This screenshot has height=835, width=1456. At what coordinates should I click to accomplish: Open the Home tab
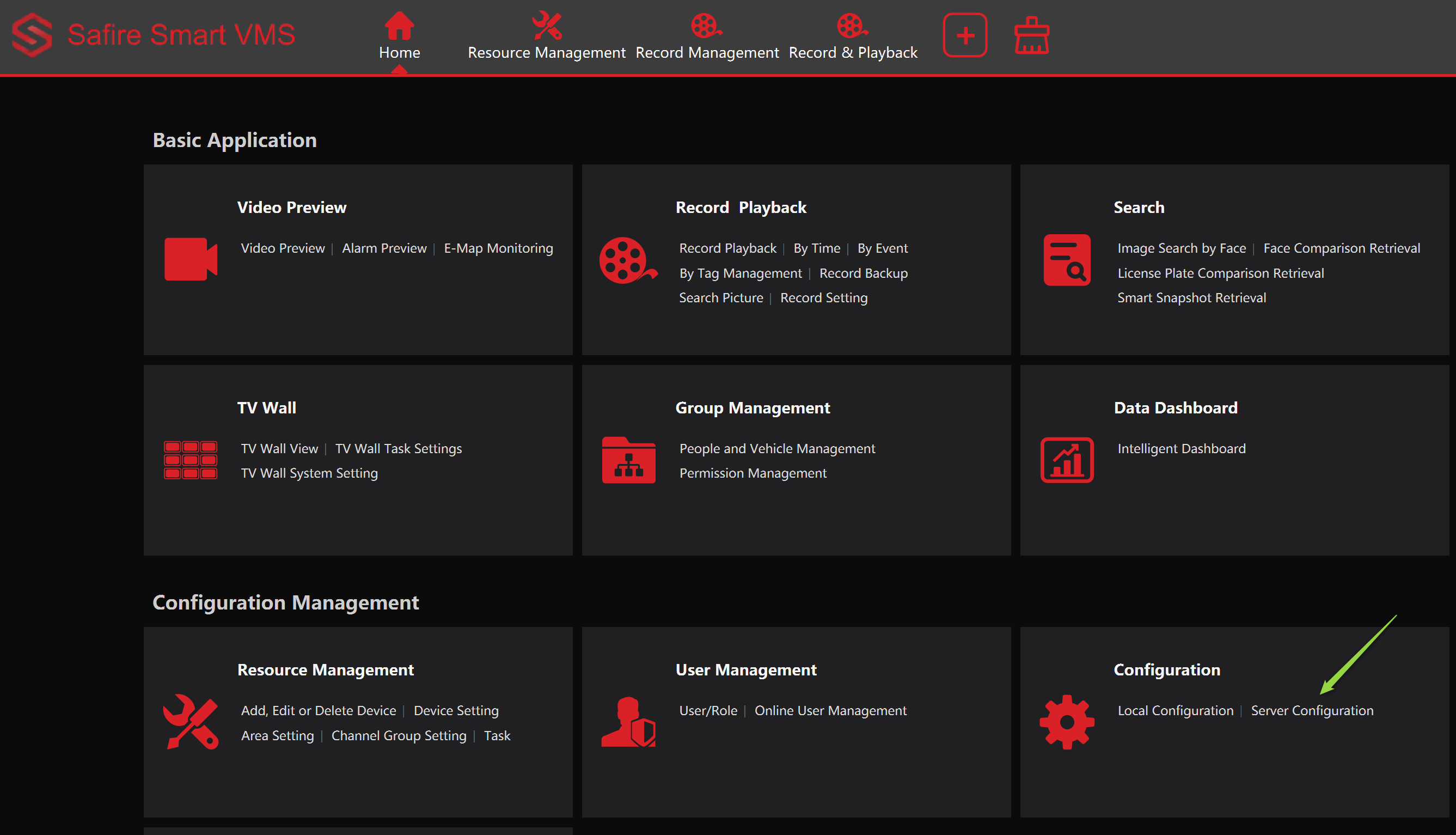pos(400,36)
